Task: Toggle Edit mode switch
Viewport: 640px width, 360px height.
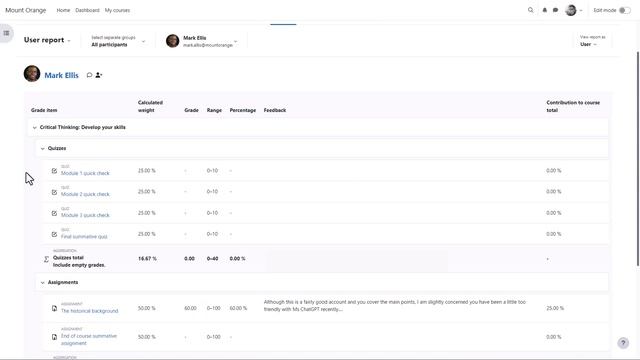Action: (624, 10)
